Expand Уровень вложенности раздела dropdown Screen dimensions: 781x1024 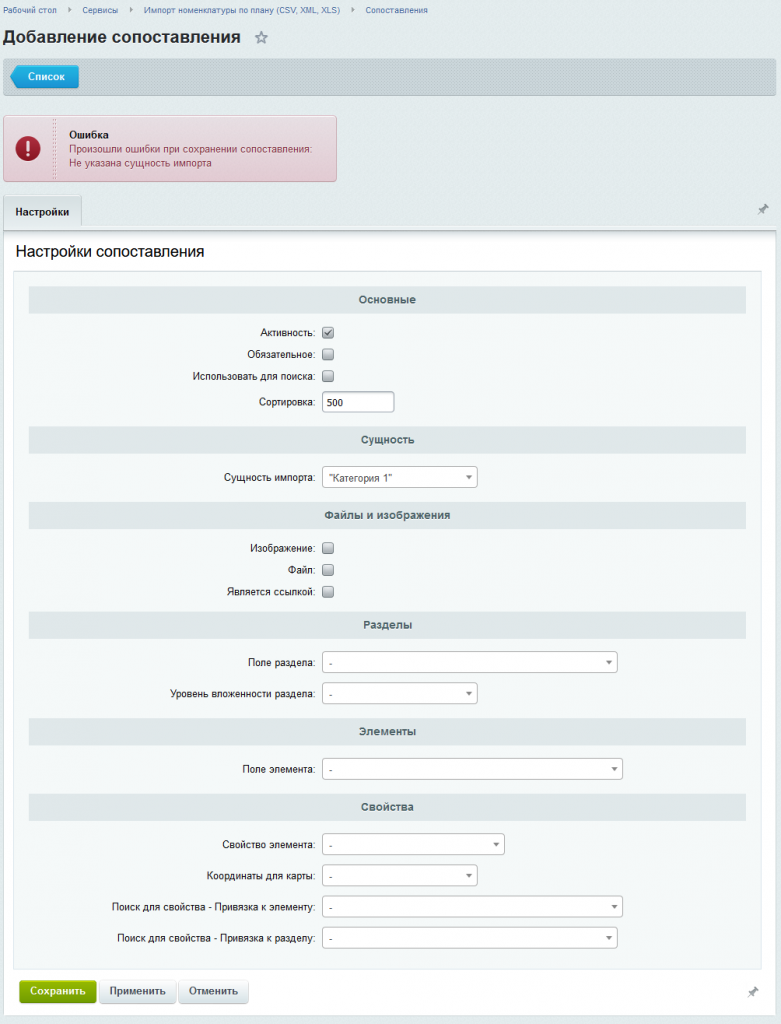(400, 694)
